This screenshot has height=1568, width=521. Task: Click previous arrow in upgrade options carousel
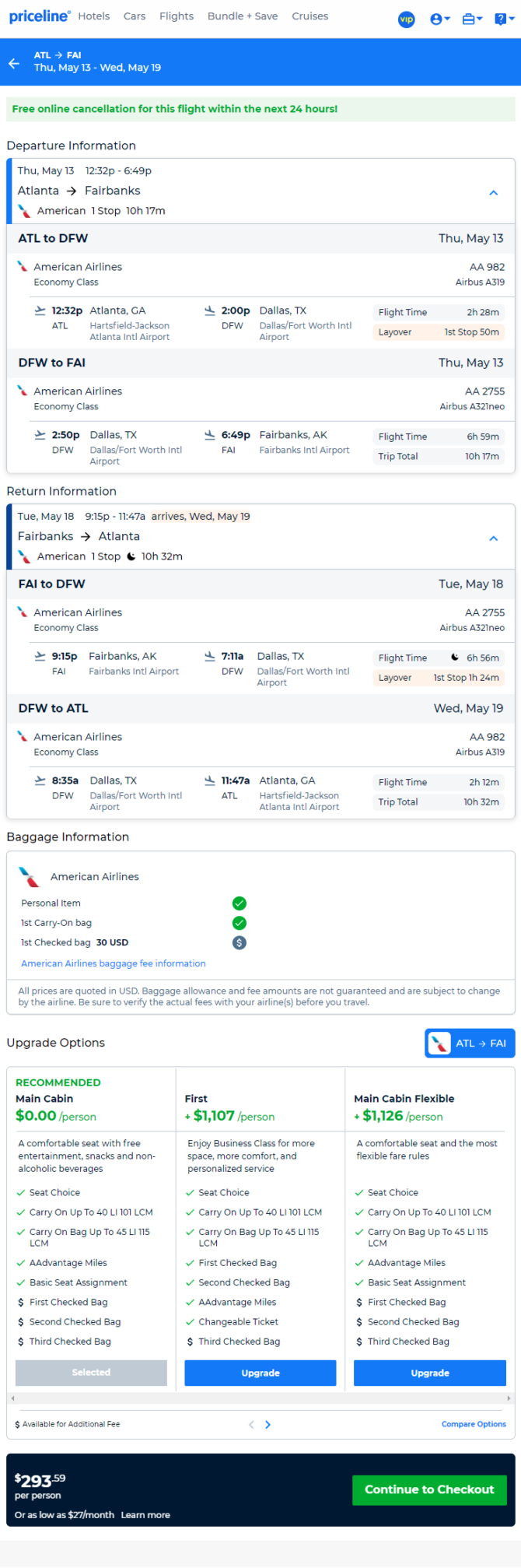pyautogui.click(x=251, y=1424)
